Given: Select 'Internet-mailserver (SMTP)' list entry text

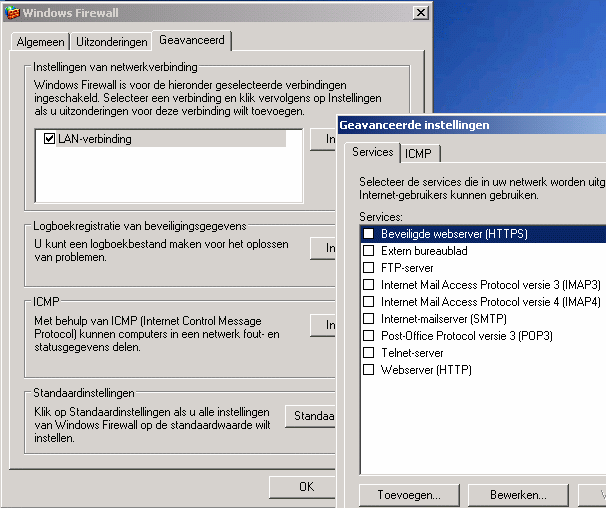Looking at the screenshot, I should click(444, 319).
